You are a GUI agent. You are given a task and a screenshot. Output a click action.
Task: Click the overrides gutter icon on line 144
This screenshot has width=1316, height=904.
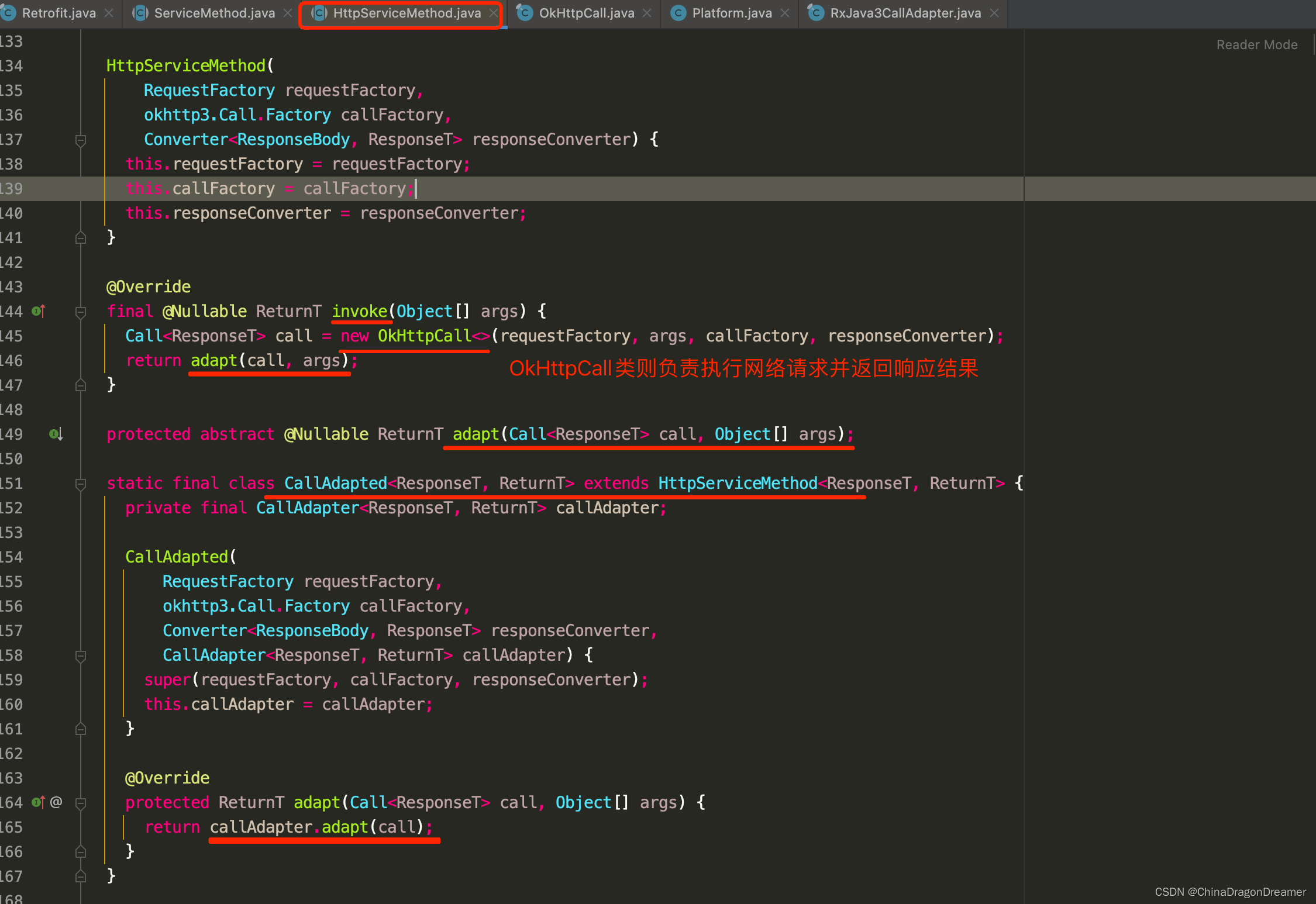[39, 311]
